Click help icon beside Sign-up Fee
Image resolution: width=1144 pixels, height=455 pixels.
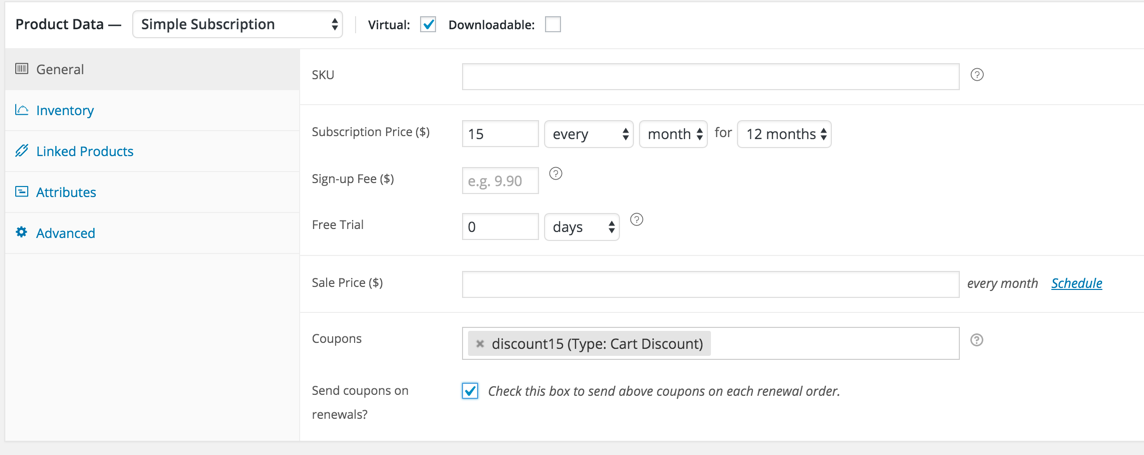(x=556, y=174)
